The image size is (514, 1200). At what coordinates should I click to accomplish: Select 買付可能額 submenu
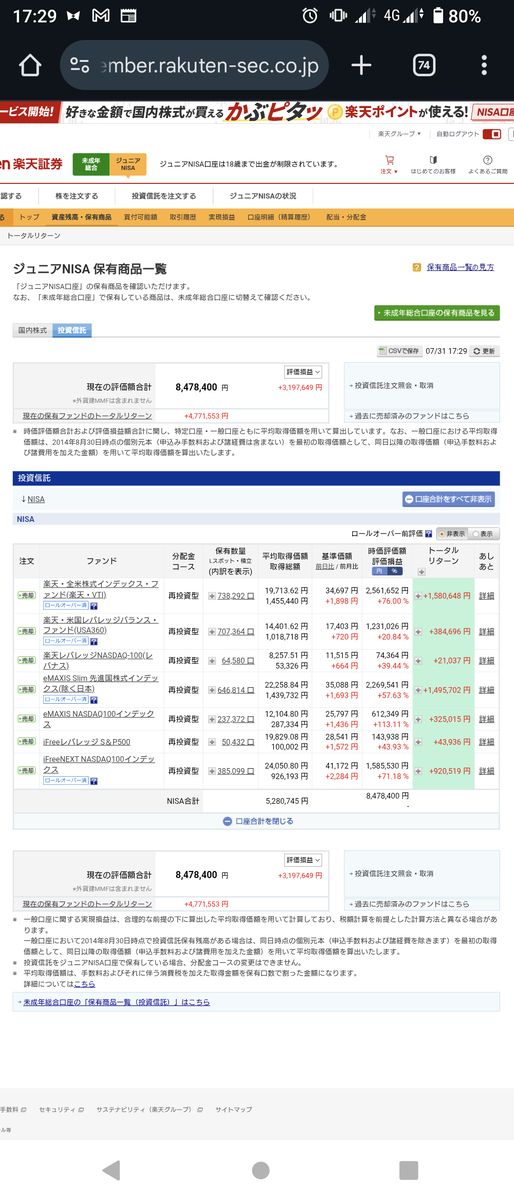coord(139,217)
